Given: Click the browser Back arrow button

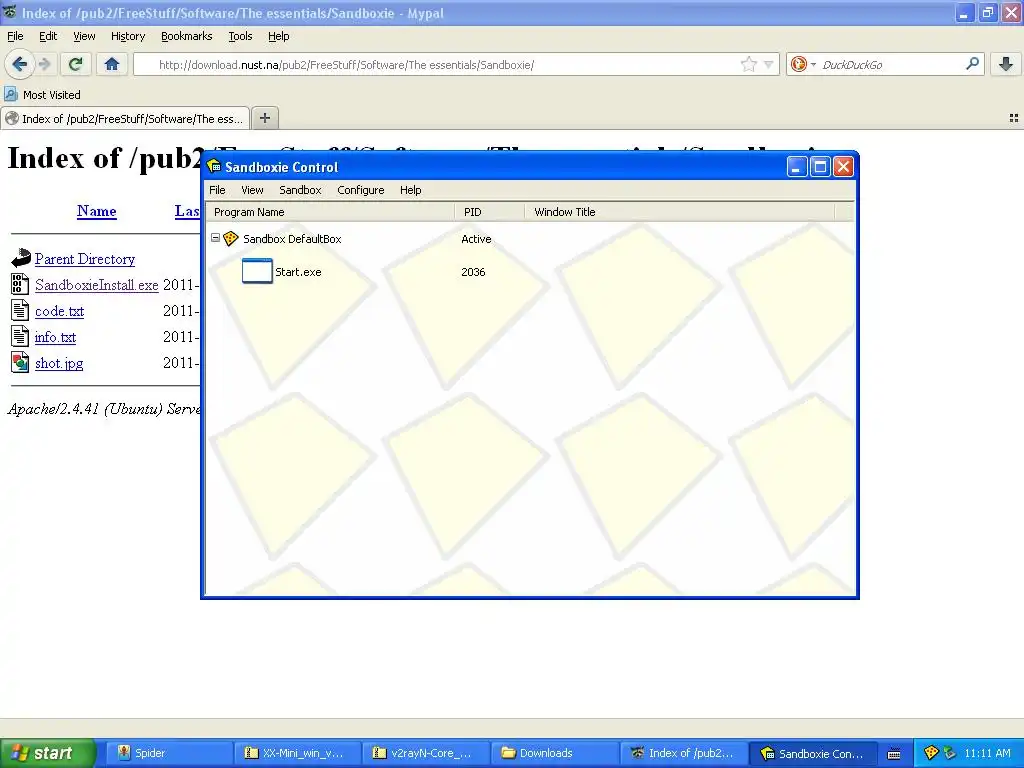Looking at the screenshot, I should [x=20, y=64].
